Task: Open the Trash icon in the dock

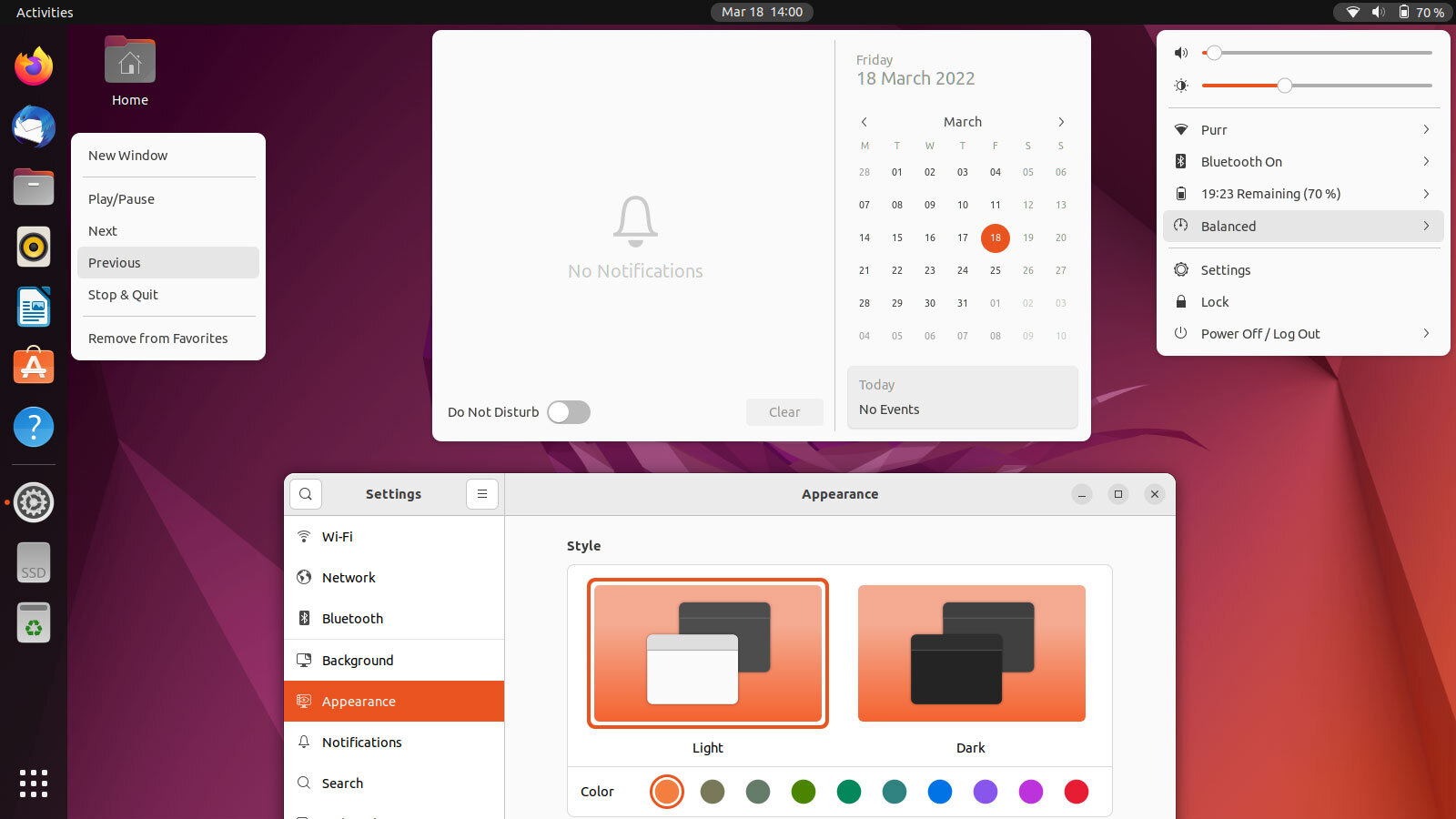Action: 34,623
